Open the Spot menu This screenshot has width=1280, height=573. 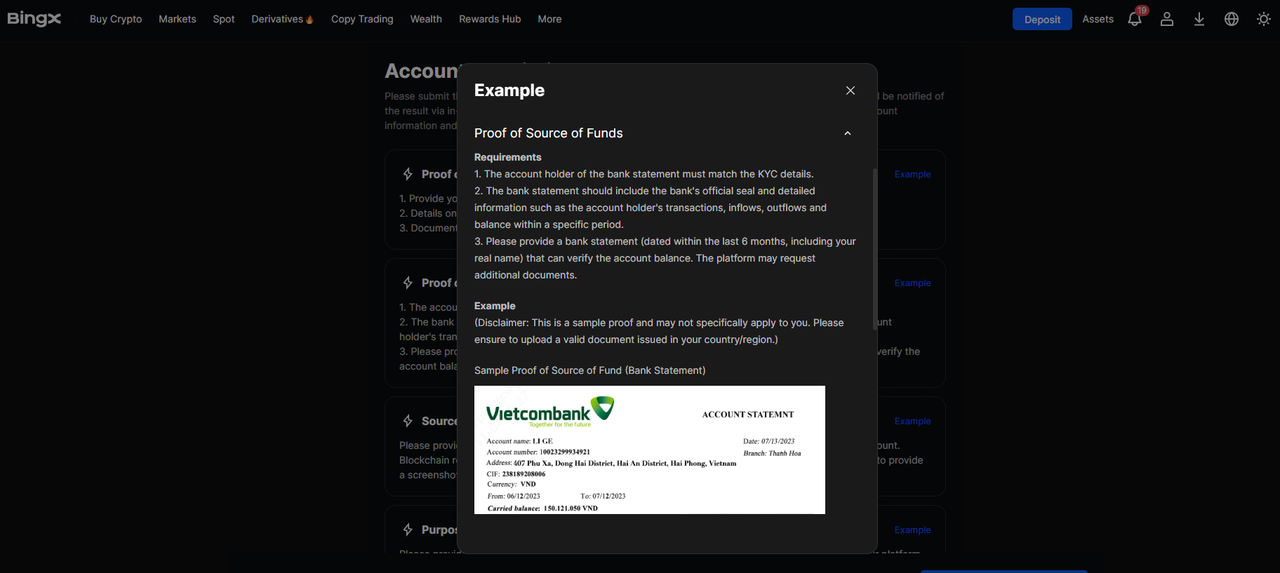point(224,19)
